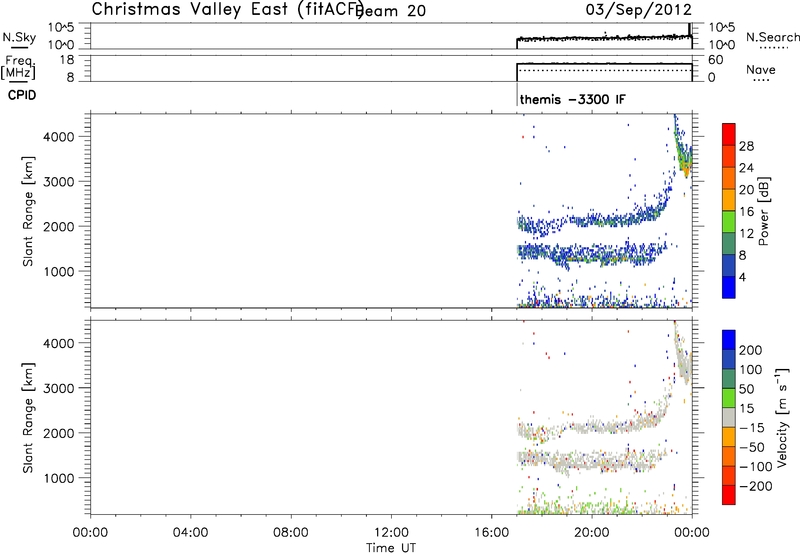
Task: Click the 4000 tick on power panel
Action: [59, 137]
